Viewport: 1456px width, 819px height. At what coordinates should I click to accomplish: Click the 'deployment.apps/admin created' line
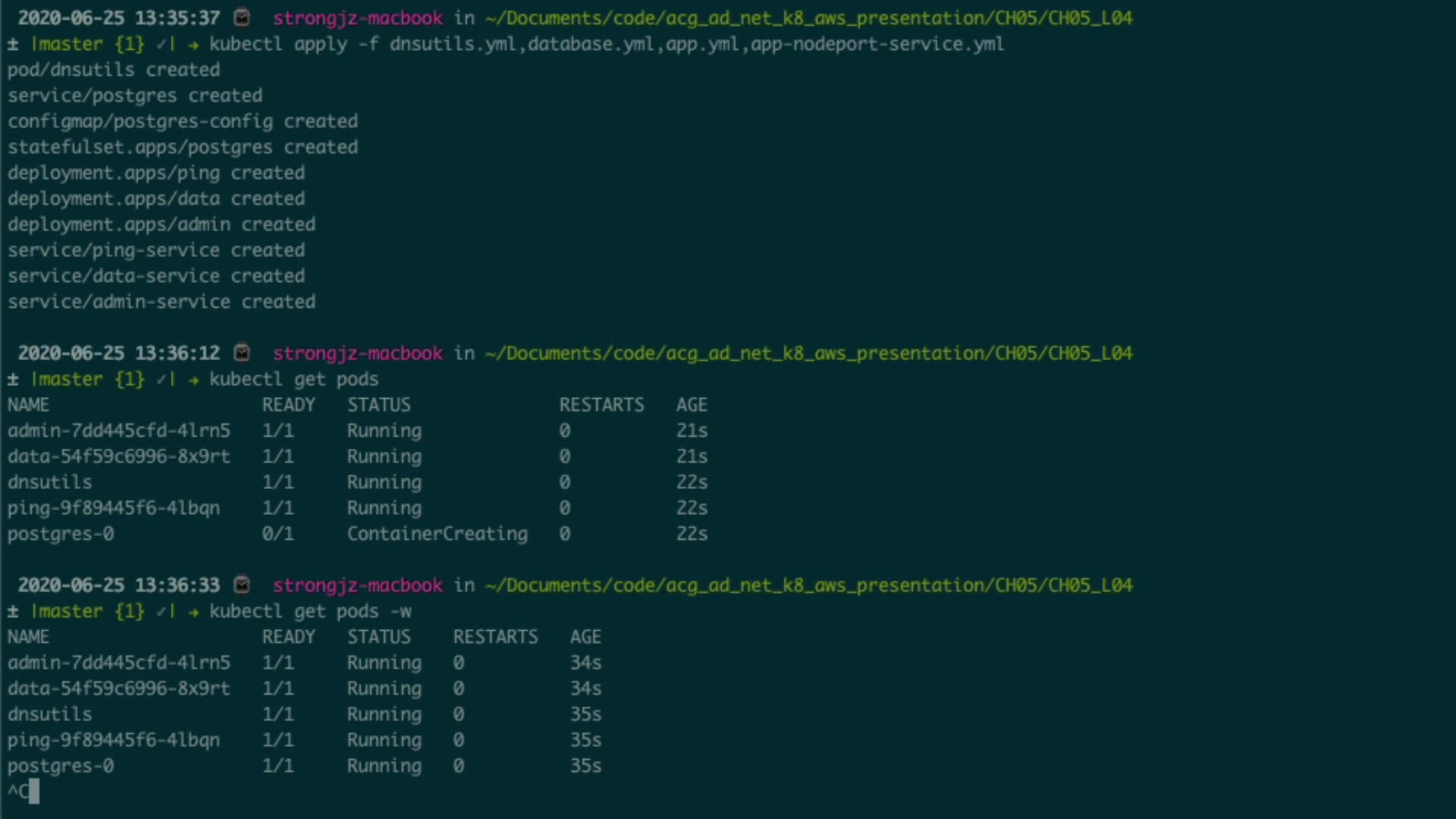[x=162, y=224]
